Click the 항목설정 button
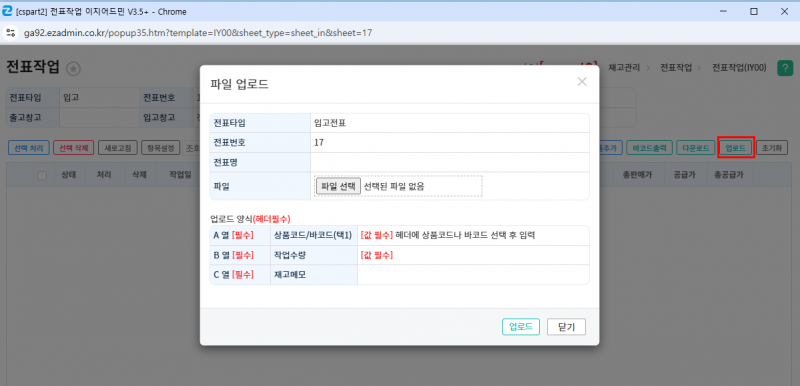Screen dimensions: 800x386 pos(160,148)
